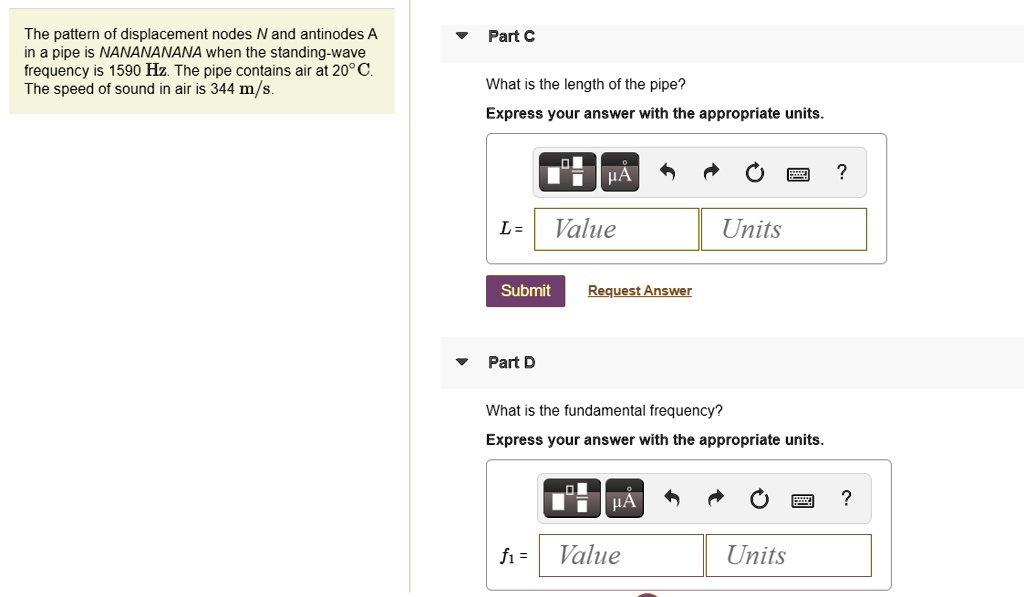Screen dimensions: 1024x597
Task: Click the Value field for fundamental frequency f1
Action: 620,555
